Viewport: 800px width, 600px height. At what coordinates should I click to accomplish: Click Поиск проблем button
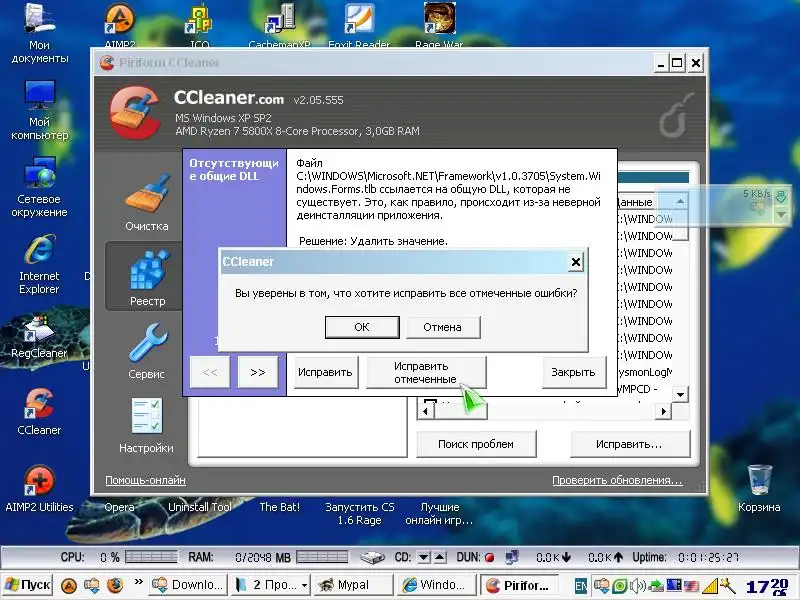476,444
